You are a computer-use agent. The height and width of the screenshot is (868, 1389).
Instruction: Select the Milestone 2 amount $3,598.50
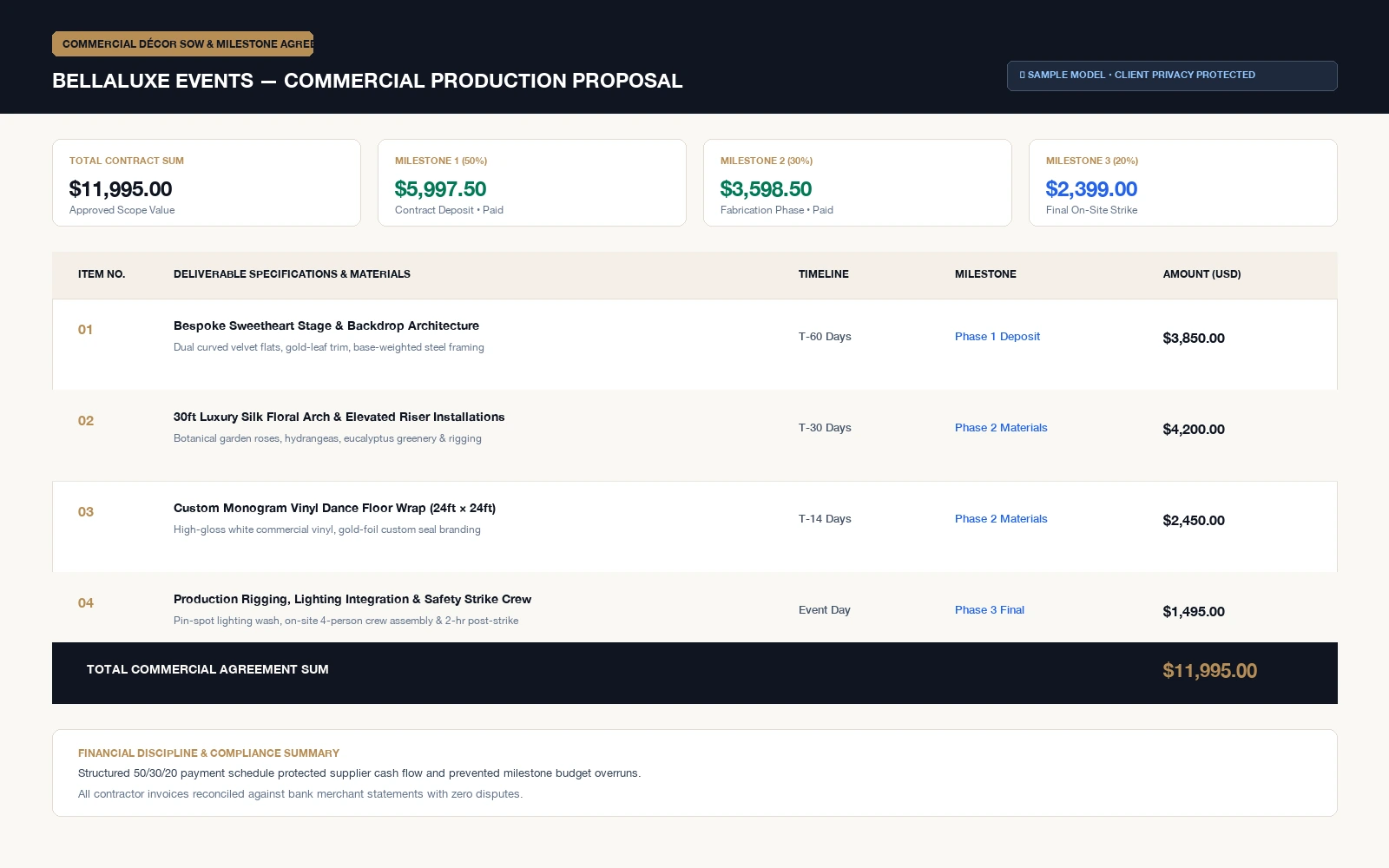click(766, 189)
